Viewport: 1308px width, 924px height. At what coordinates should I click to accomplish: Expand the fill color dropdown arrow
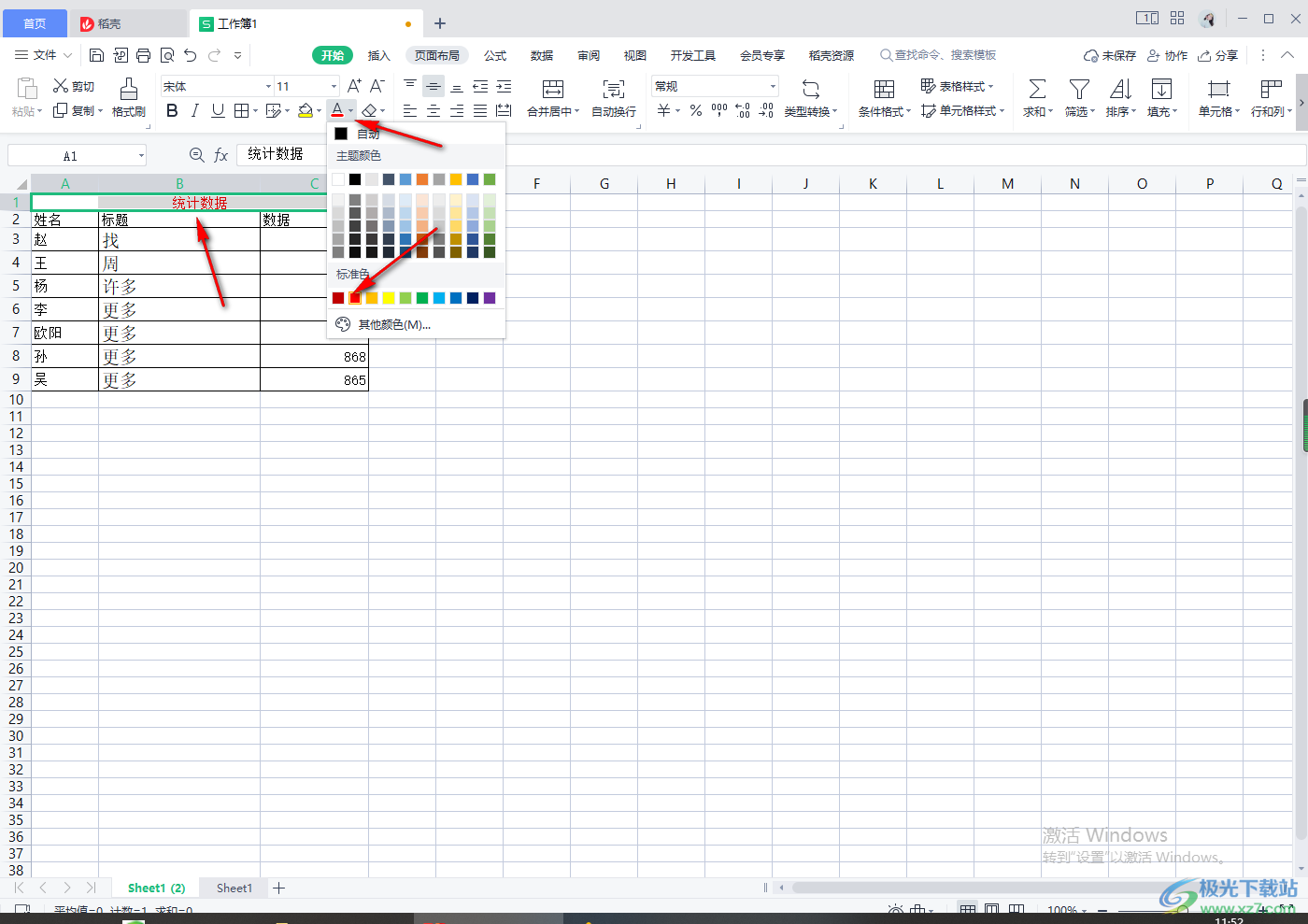point(319,111)
